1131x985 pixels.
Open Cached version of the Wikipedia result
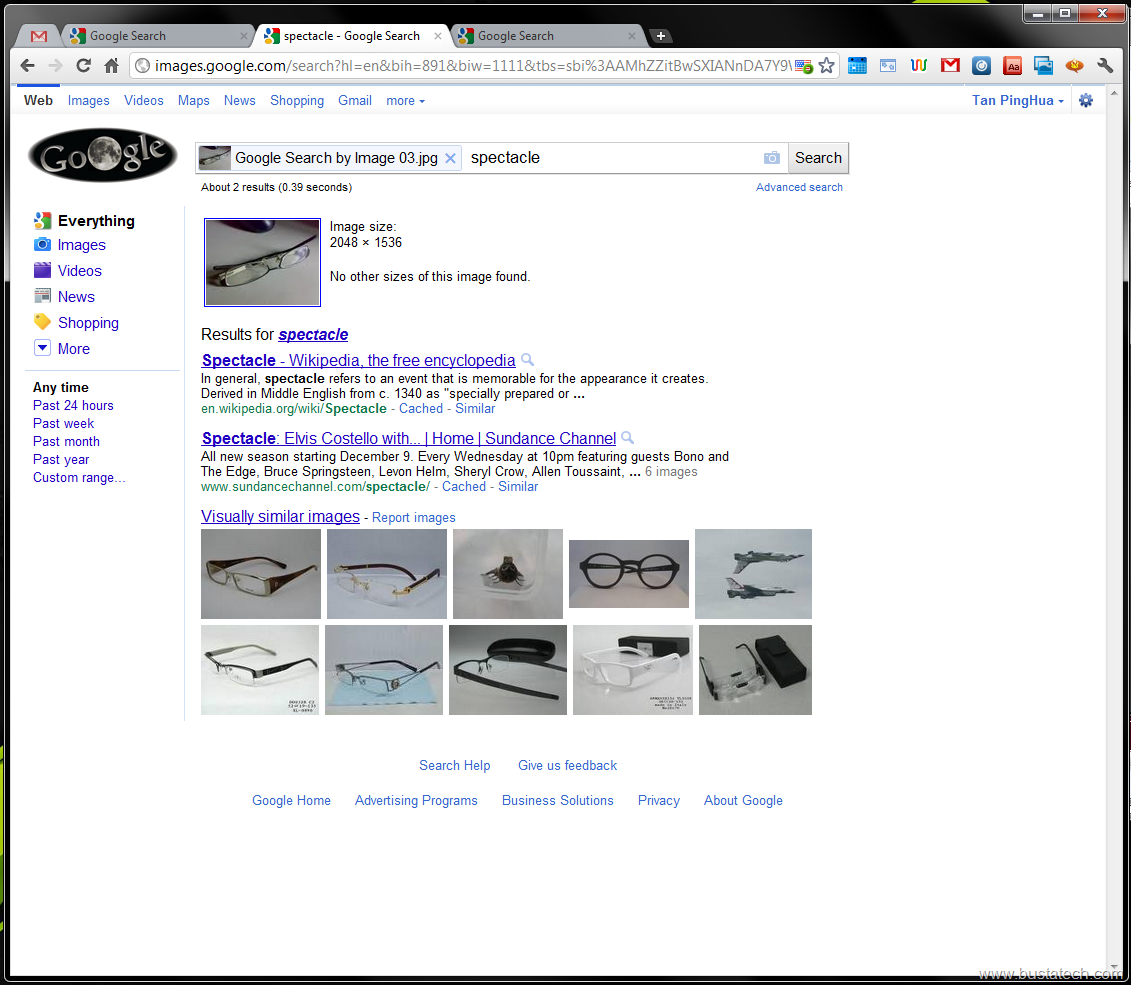coord(421,409)
